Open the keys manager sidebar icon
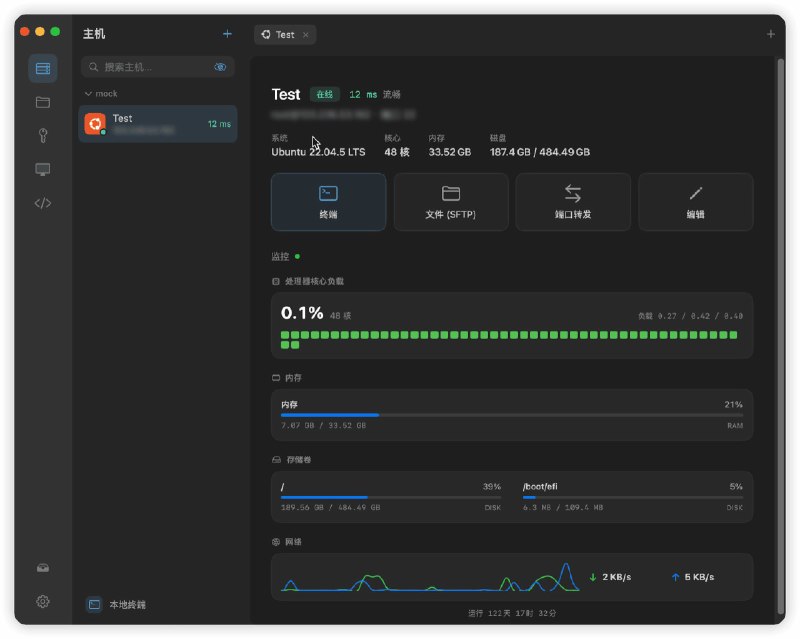The height and width of the screenshot is (639, 800). [x=43, y=136]
